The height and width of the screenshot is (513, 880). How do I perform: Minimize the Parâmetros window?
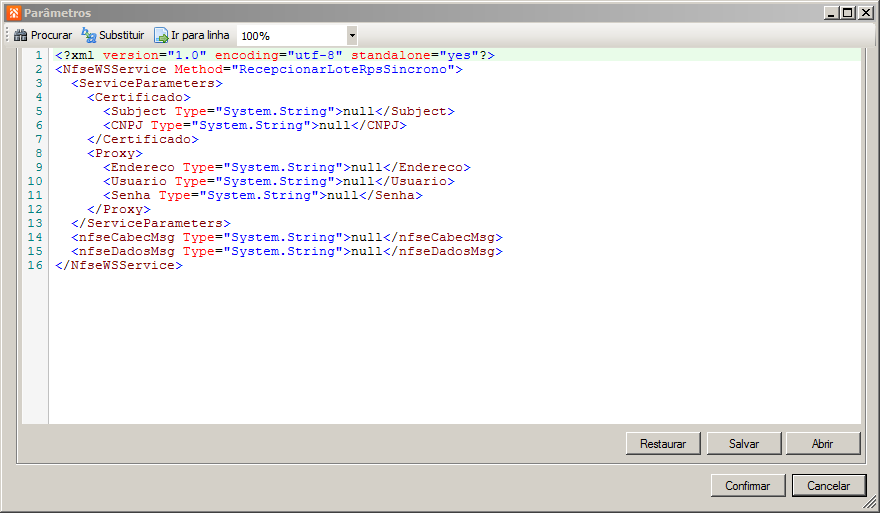[x=831, y=12]
